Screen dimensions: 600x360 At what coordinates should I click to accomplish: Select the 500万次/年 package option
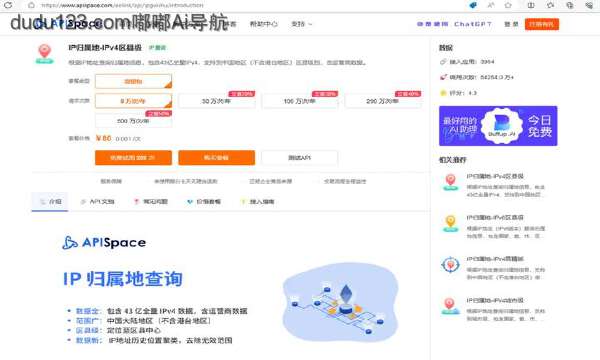[133, 121]
